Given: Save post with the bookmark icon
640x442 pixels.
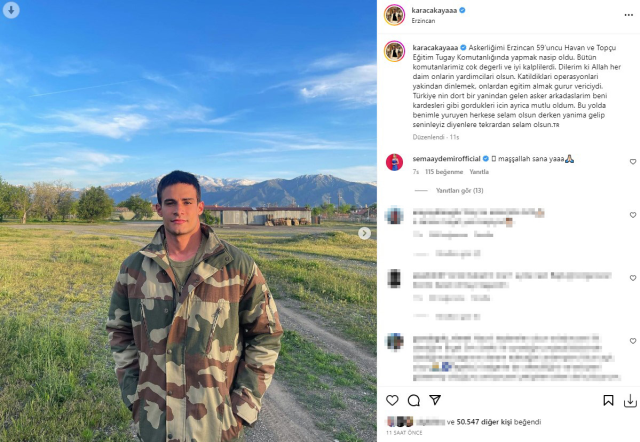Looking at the screenshot, I should [x=608, y=400].
